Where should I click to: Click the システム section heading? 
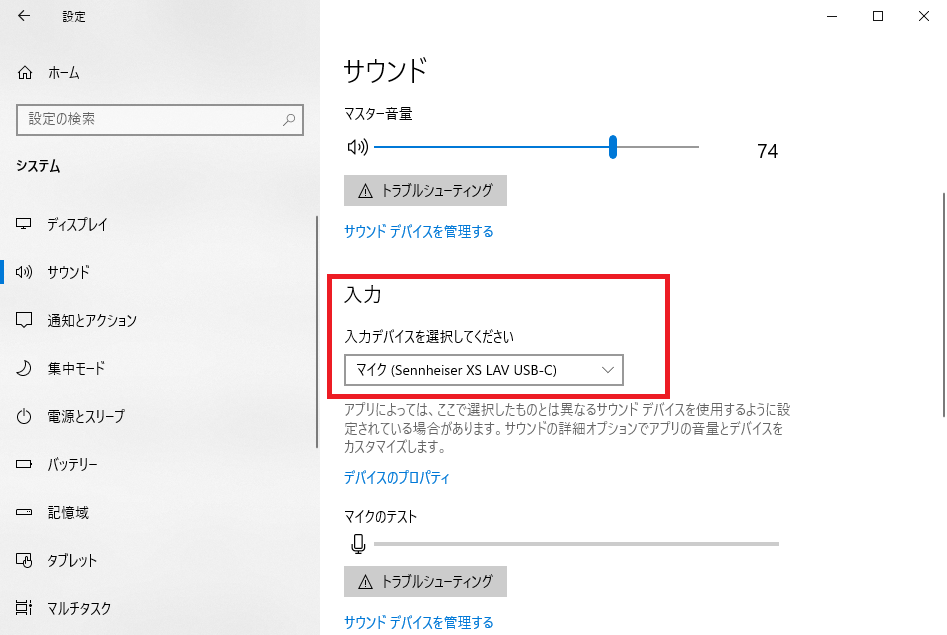click(x=38, y=166)
